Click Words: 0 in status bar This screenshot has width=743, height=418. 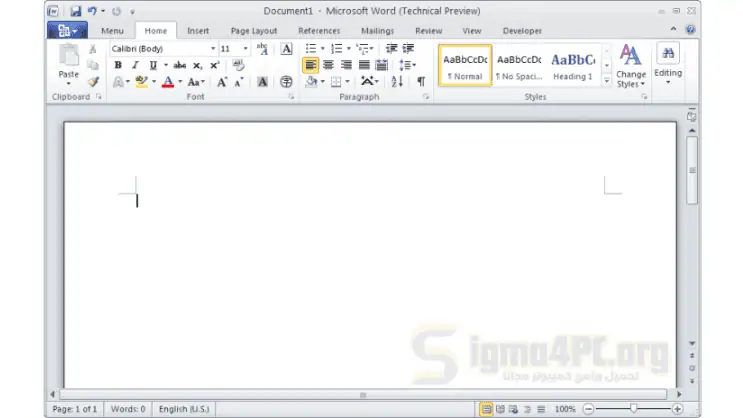click(x=128, y=409)
